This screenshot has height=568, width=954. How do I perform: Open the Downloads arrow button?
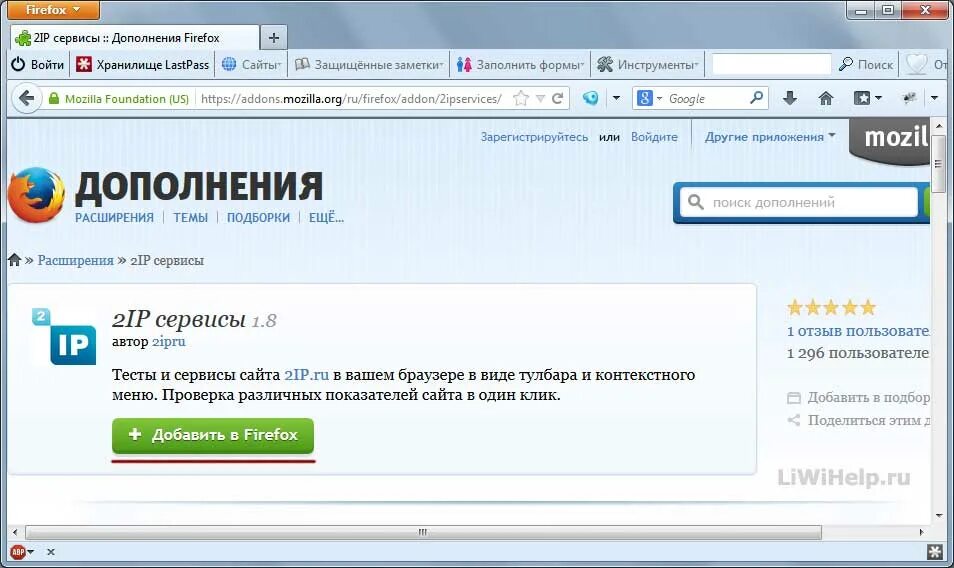click(x=790, y=98)
